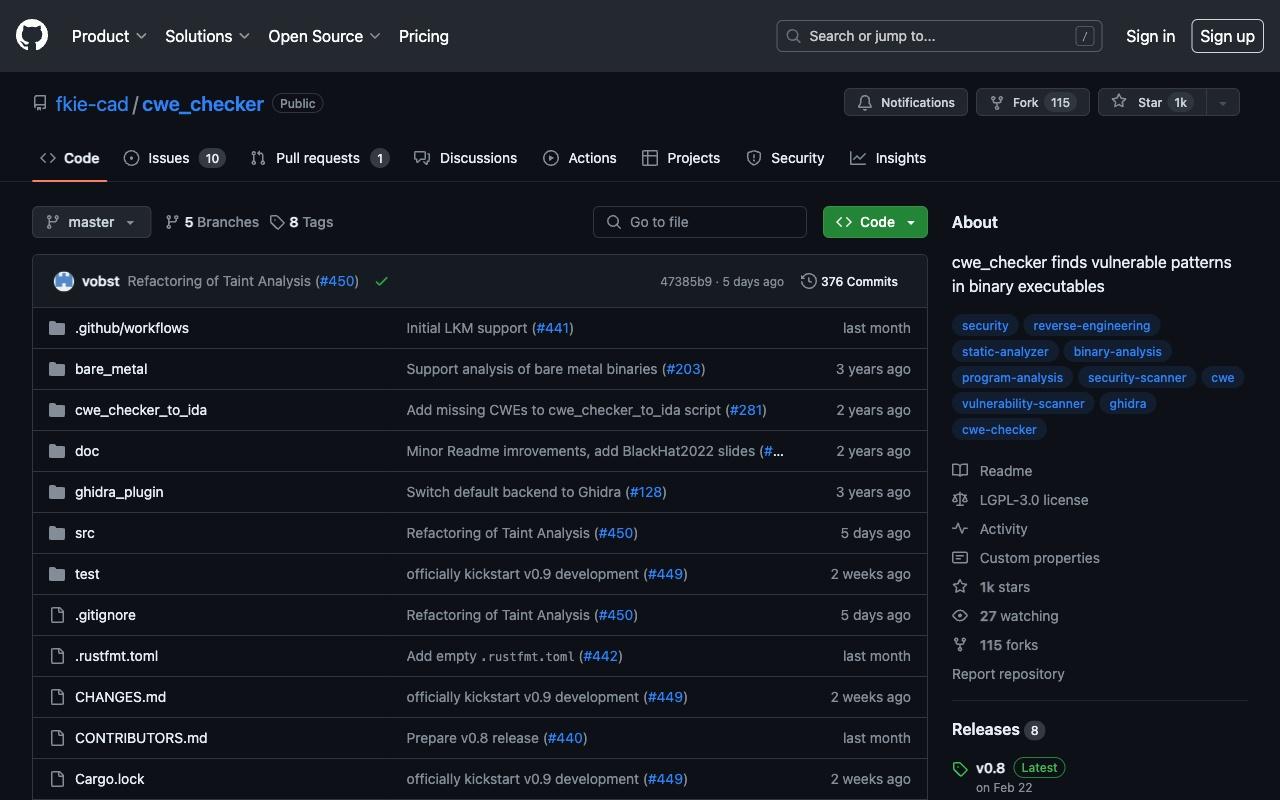Open the repository Activity page
Screen dimensions: 1280x800
990,529
